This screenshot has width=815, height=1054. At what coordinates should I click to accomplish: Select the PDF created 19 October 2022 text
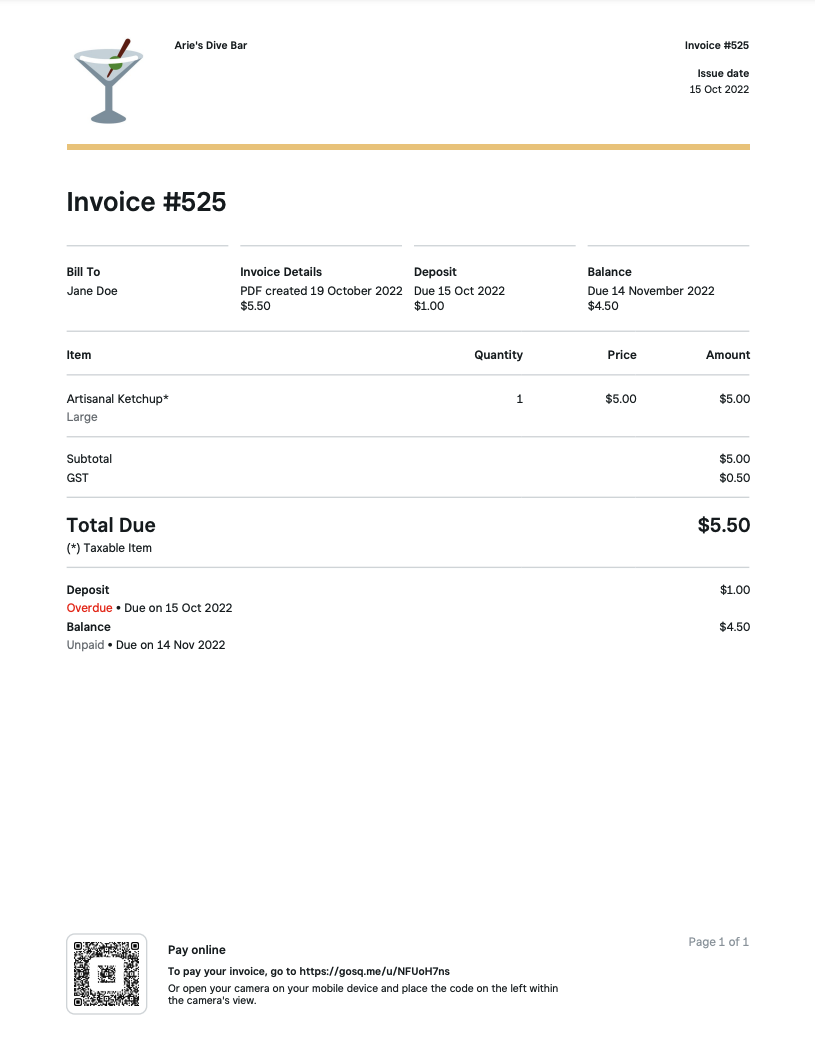[321, 291]
